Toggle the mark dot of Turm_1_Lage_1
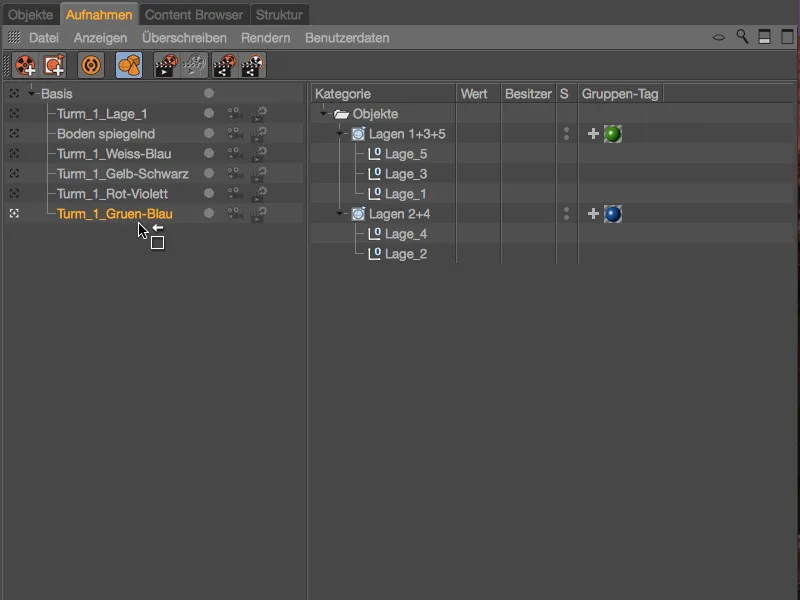Viewport: 800px width, 600px height. [209, 113]
